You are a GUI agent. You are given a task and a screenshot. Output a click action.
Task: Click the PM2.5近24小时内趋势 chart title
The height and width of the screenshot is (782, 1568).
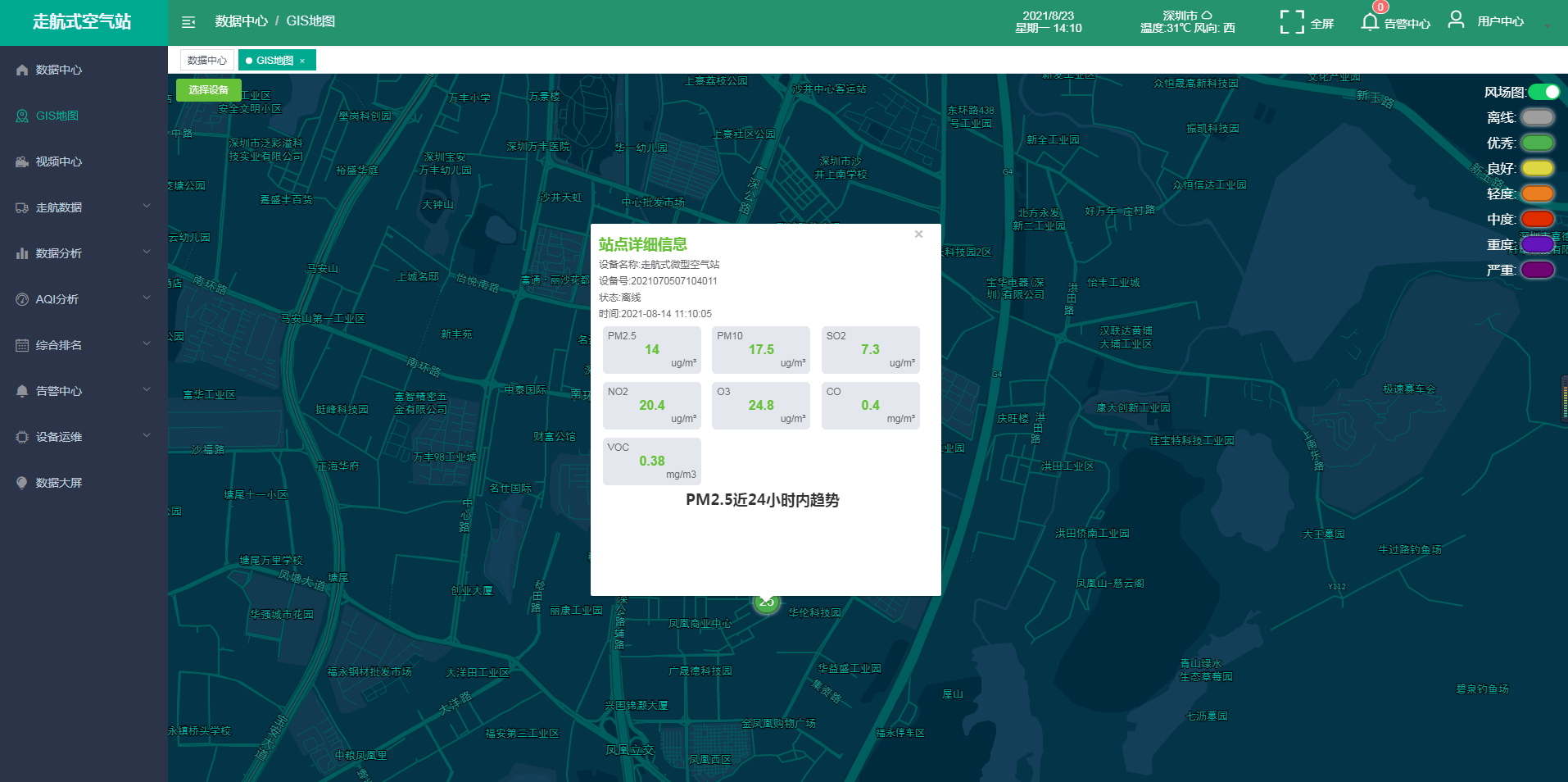763,500
